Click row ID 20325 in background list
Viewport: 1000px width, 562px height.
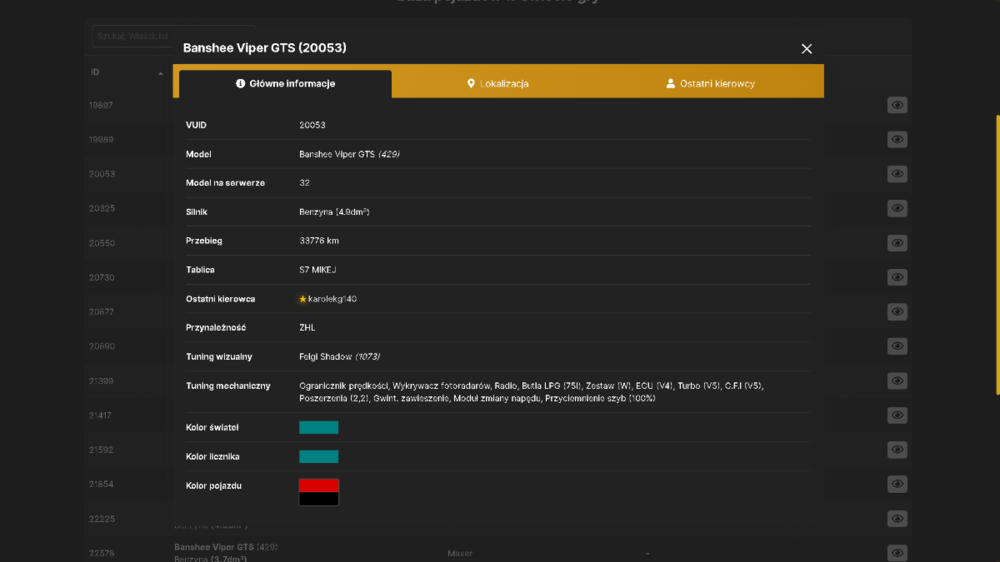(x=102, y=209)
